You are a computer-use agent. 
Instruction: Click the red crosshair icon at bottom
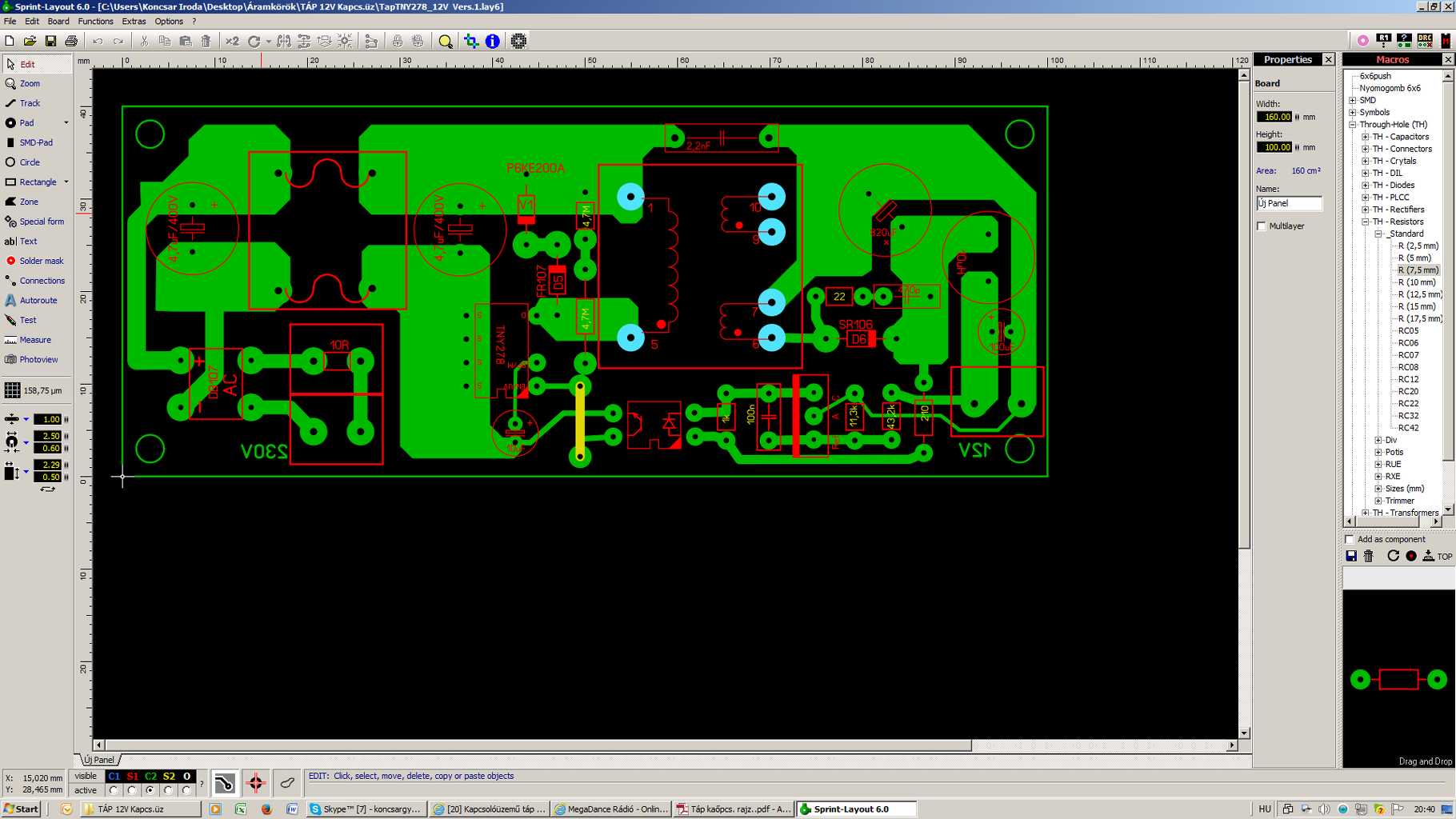click(256, 783)
